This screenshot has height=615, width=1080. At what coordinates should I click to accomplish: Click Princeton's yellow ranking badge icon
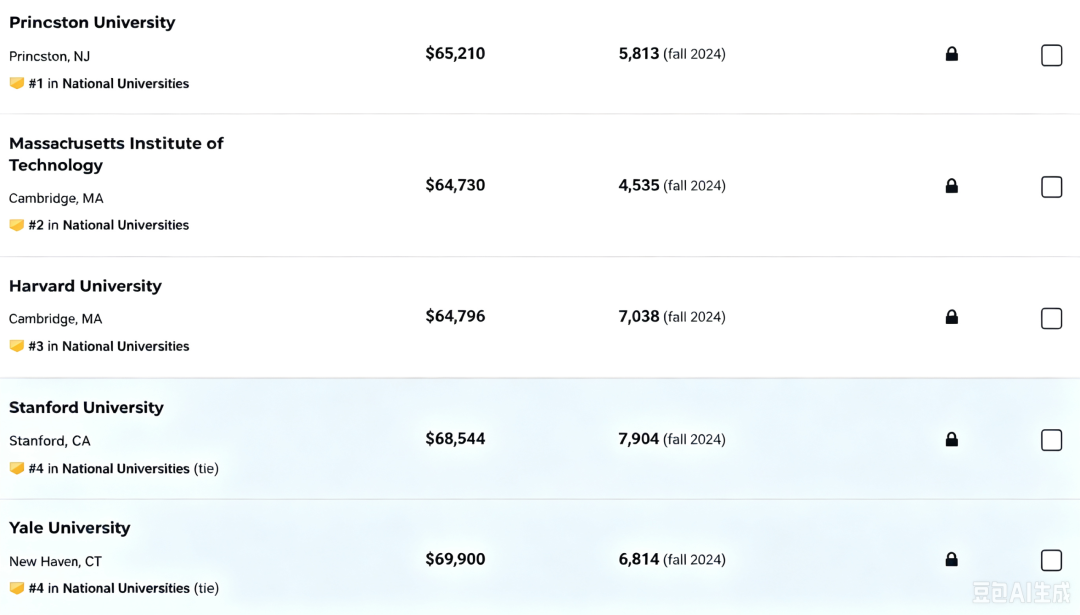[x=17, y=83]
